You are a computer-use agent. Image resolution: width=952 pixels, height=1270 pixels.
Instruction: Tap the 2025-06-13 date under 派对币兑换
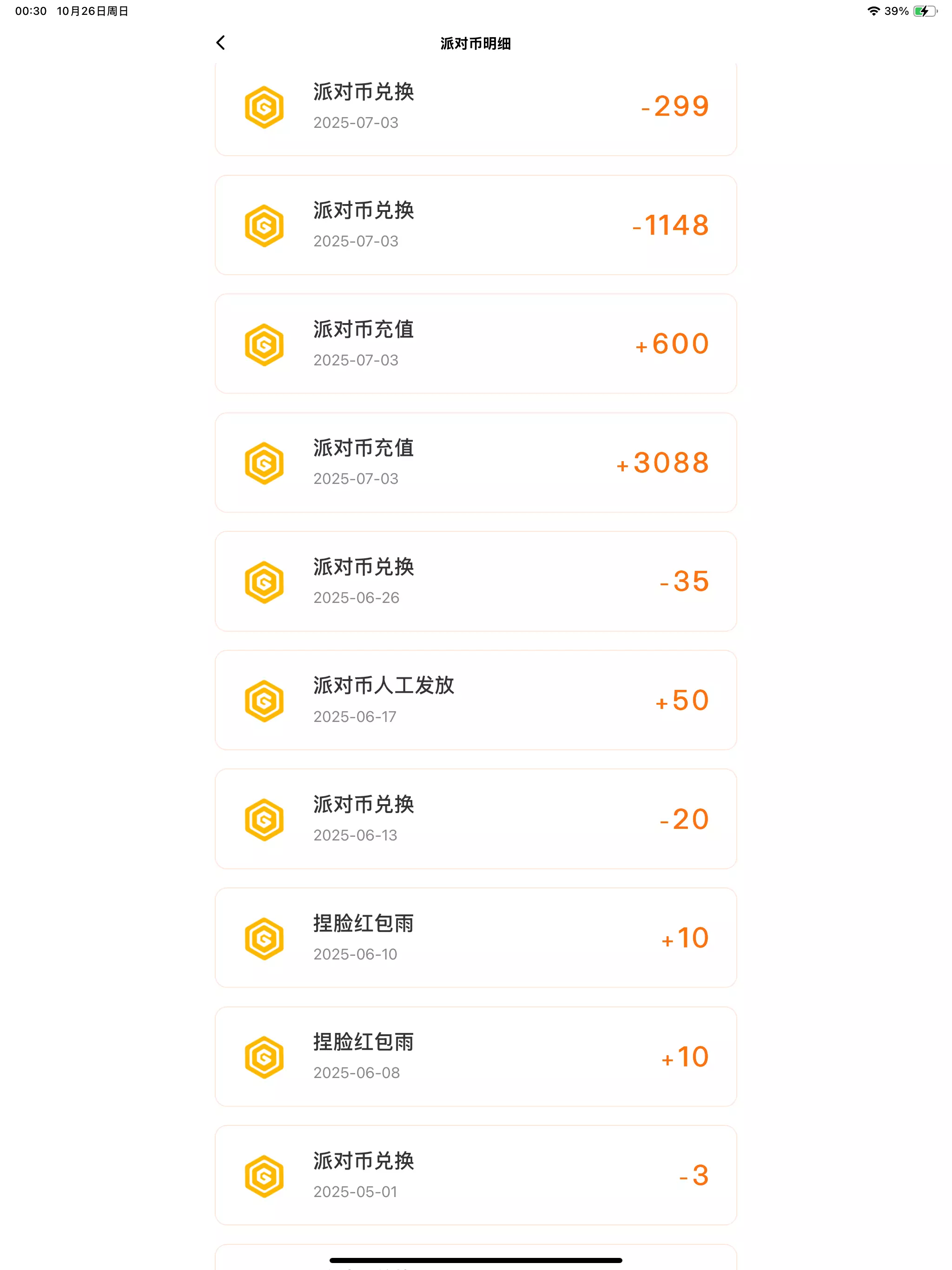(x=356, y=835)
